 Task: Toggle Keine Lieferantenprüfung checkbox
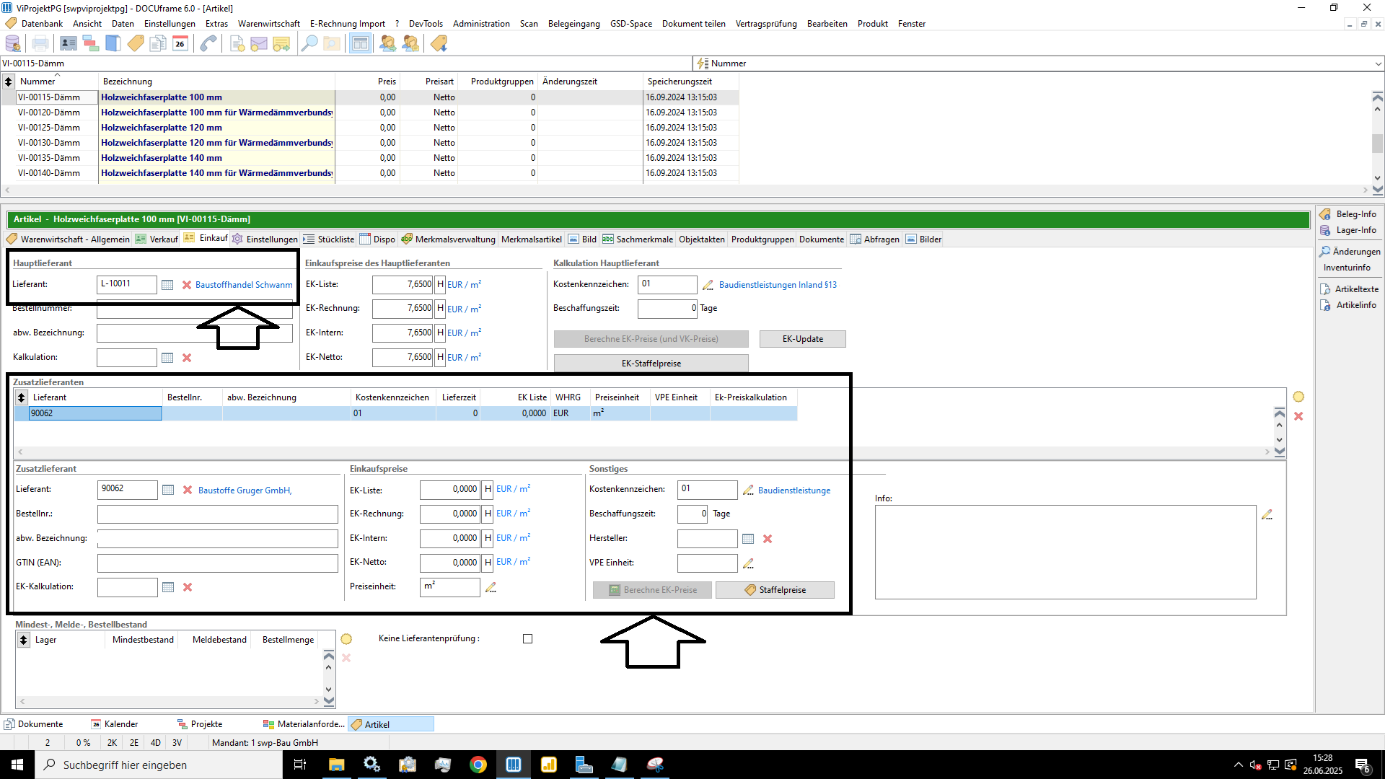(x=528, y=638)
